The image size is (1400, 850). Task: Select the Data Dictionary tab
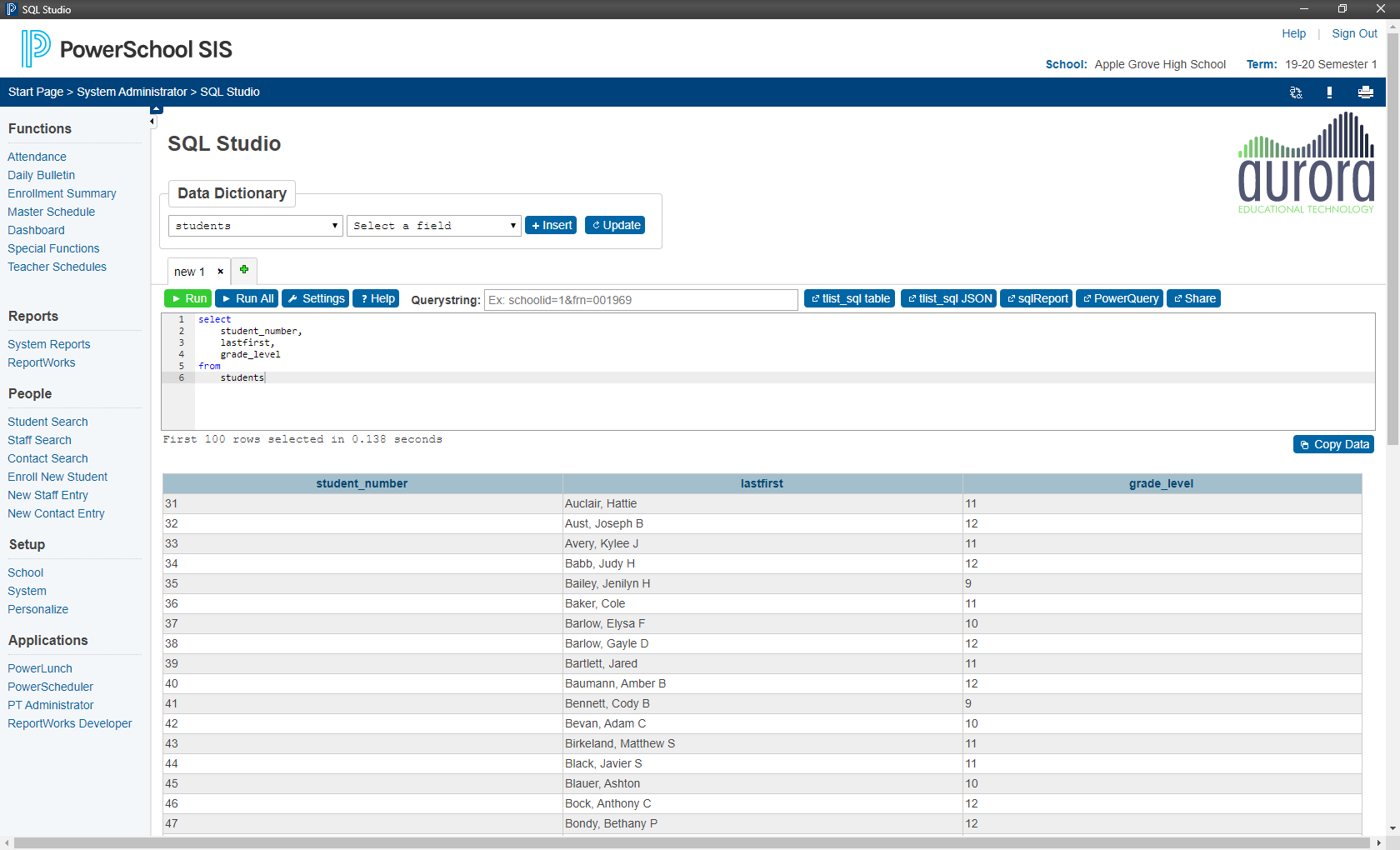click(231, 193)
